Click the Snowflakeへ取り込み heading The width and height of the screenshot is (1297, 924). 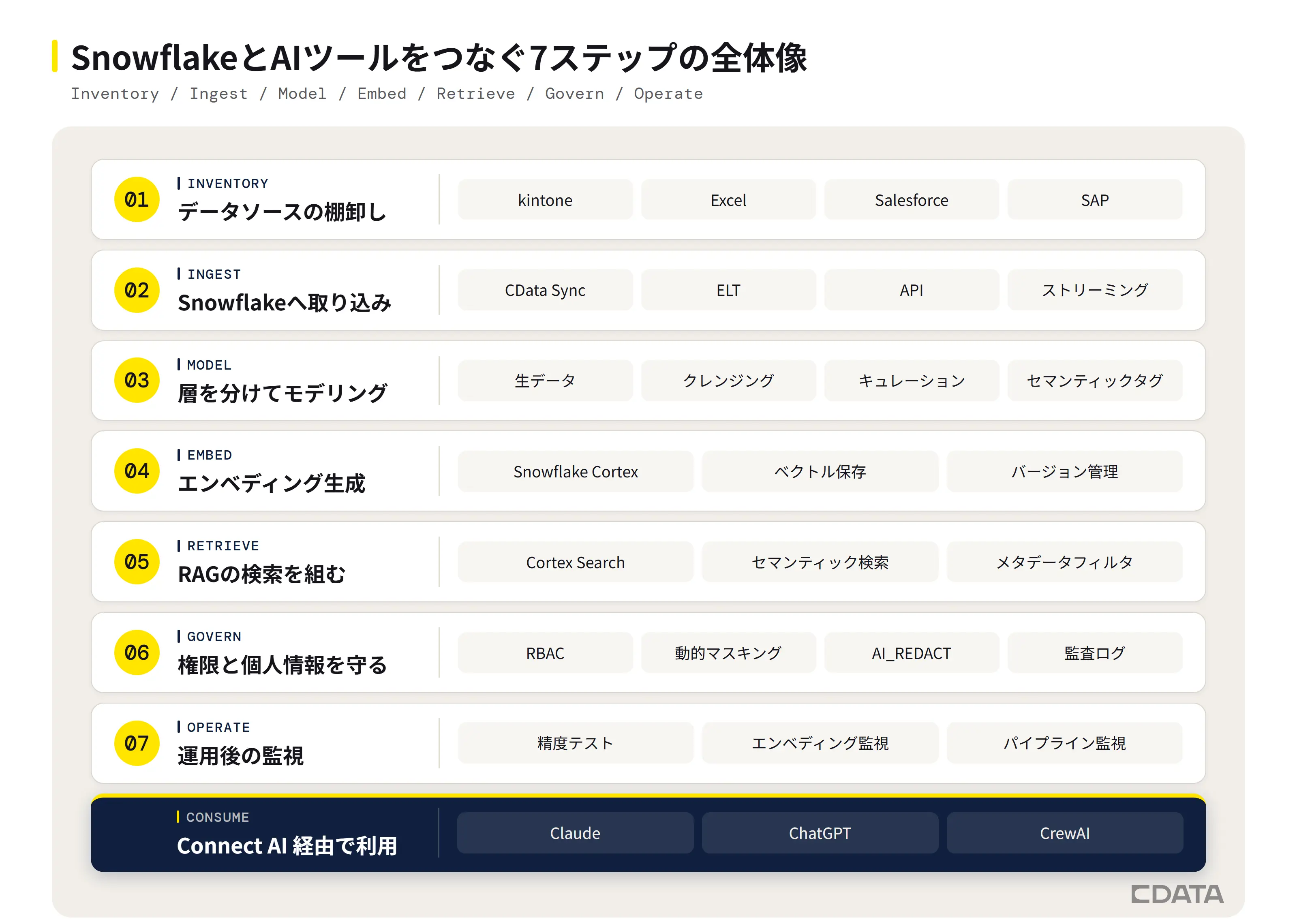pos(285,303)
